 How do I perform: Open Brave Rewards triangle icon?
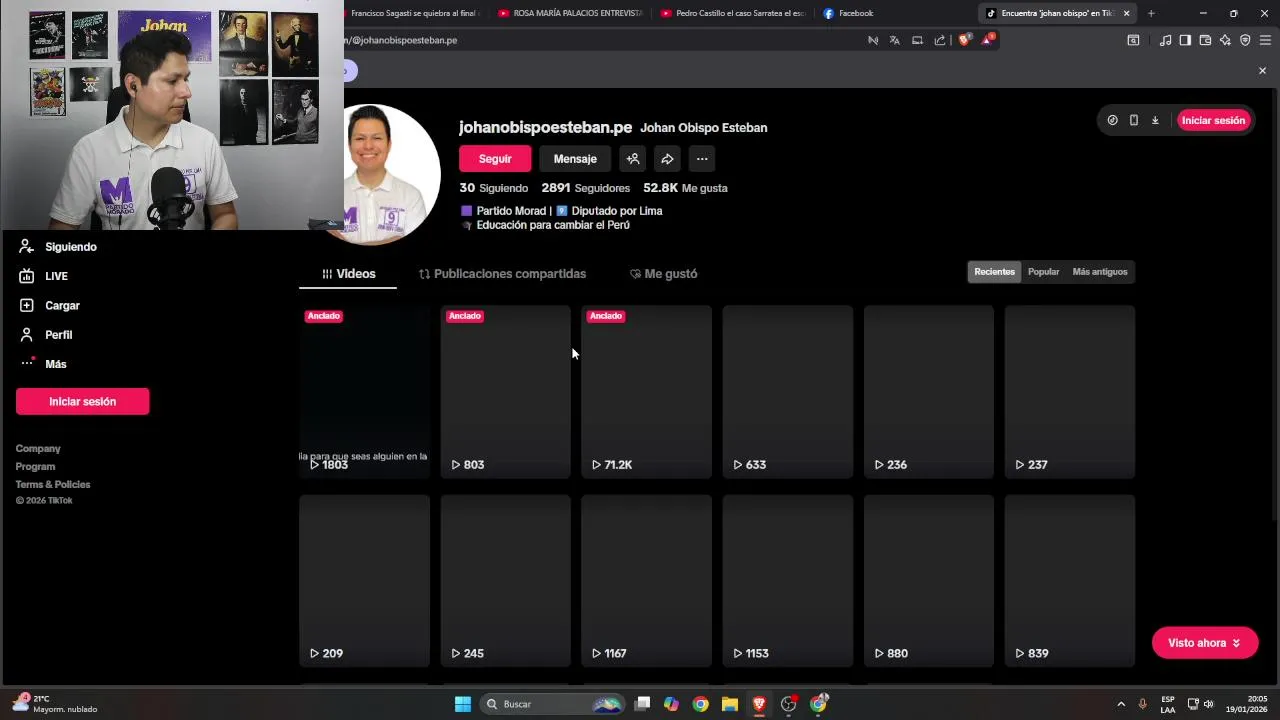(x=988, y=40)
